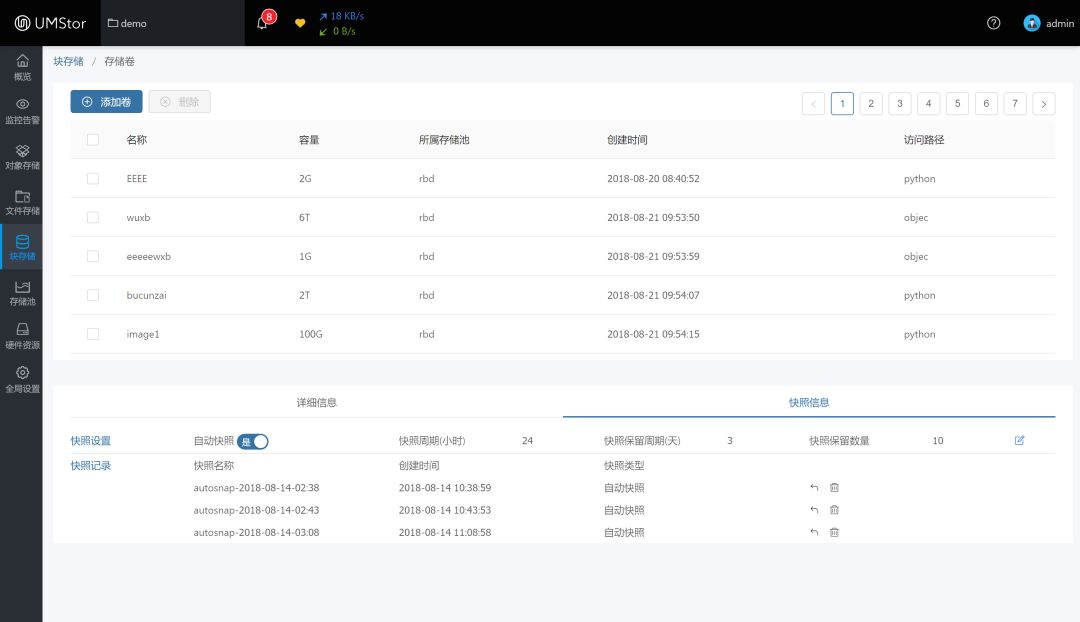Delete snapshot autosnap-2018-08-14-02:43
The height and width of the screenshot is (622, 1080).
(834, 510)
